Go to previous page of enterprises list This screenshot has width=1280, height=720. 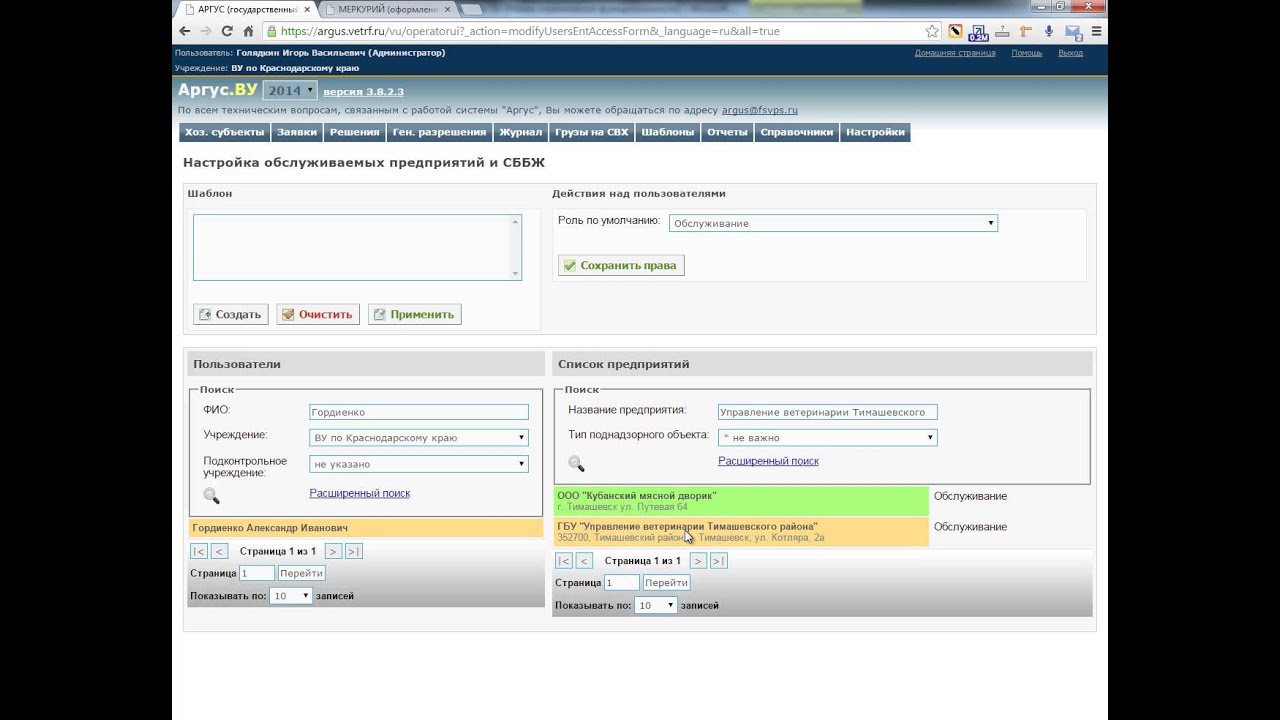coord(584,561)
